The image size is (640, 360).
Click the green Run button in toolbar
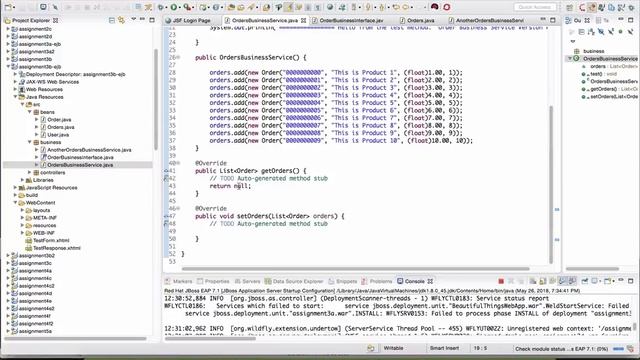click(174, 7)
